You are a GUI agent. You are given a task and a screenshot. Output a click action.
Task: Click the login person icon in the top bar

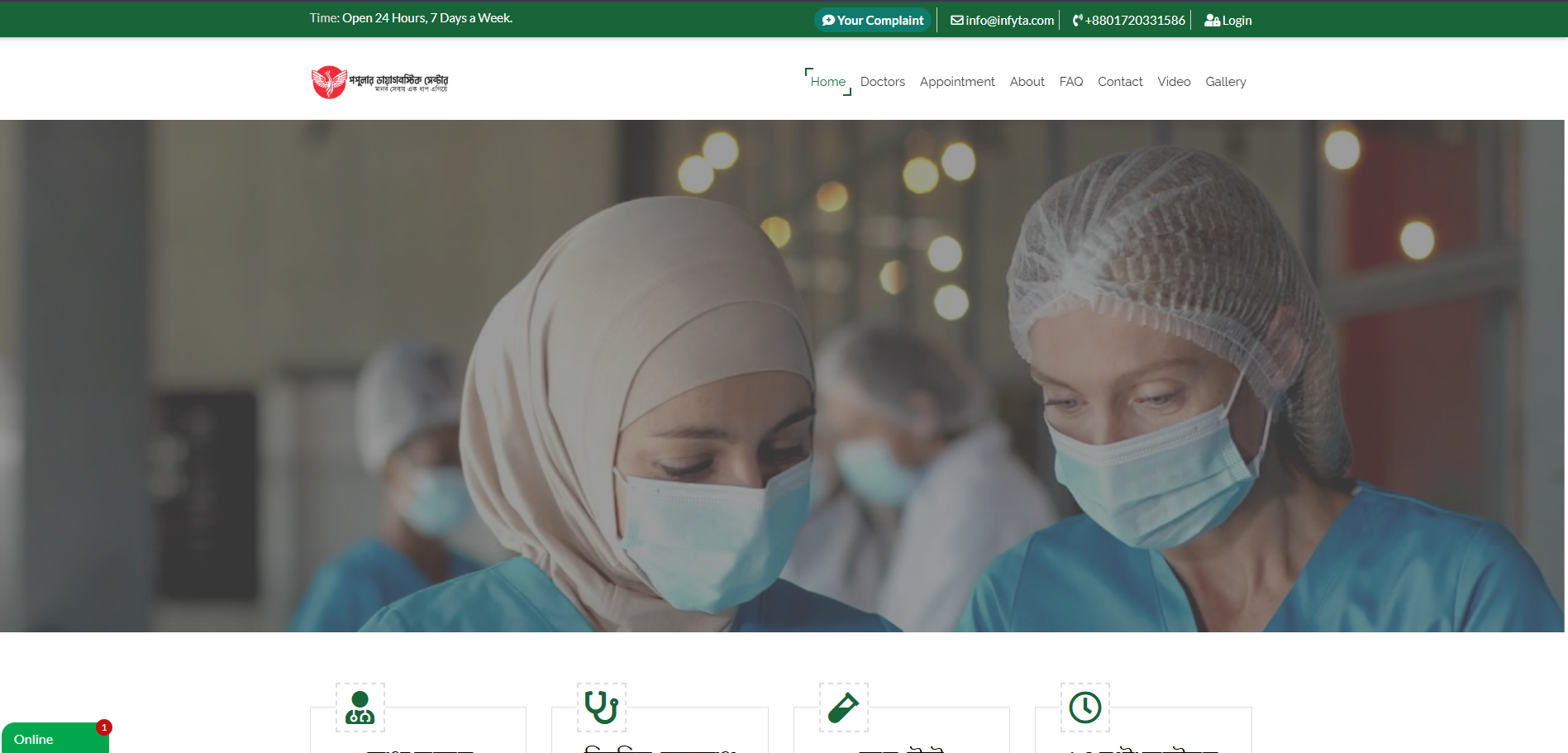click(1211, 20)
